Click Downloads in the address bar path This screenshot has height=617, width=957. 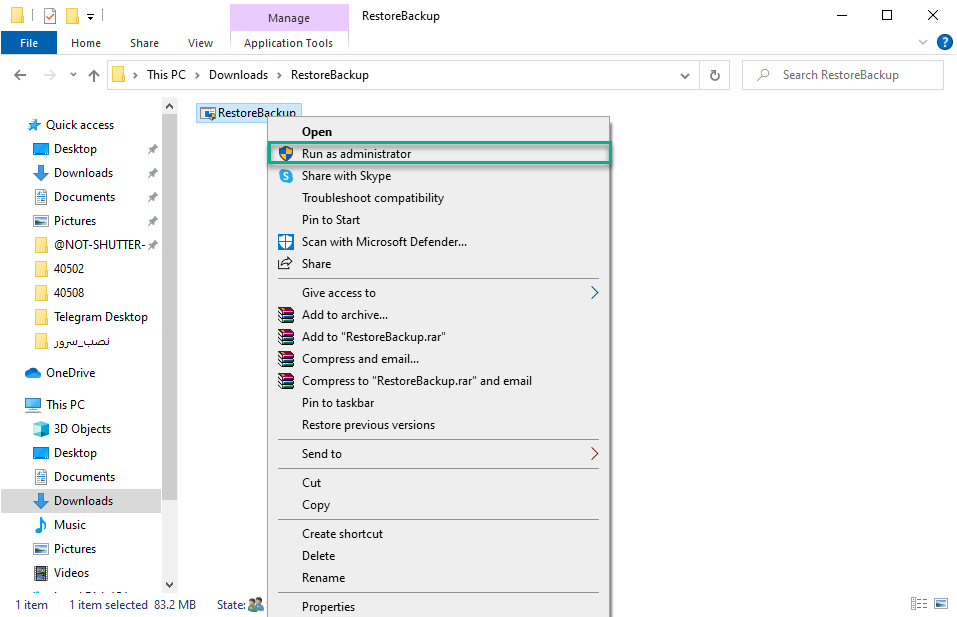click(239, 75)
